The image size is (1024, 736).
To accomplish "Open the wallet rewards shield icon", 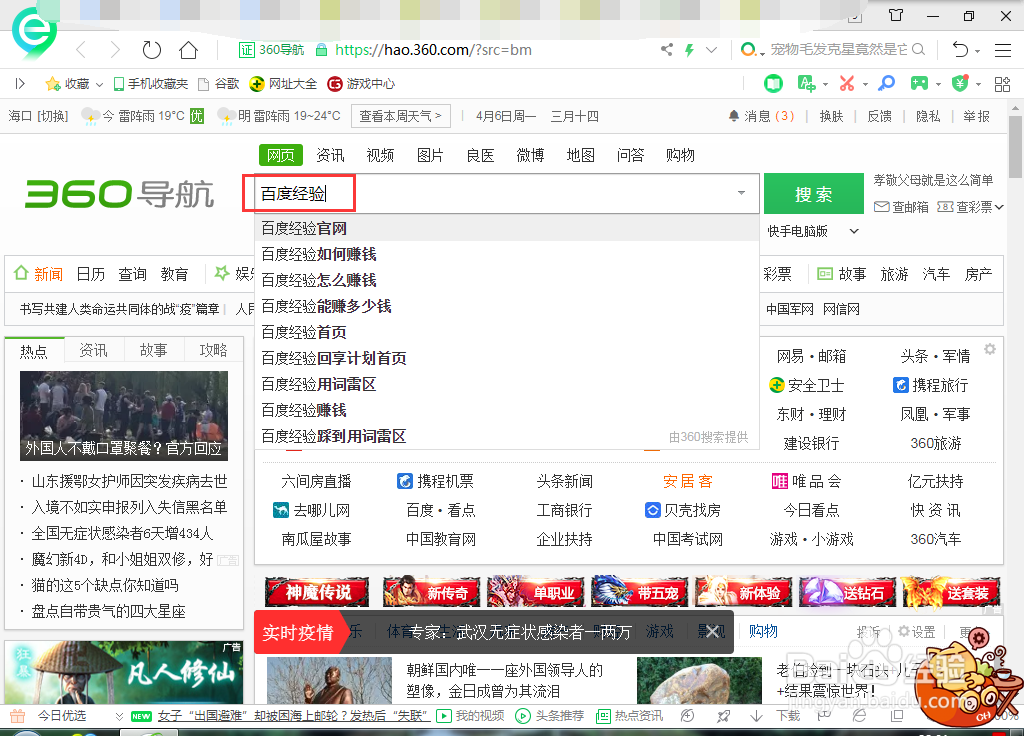I will (x=960, y=84).
